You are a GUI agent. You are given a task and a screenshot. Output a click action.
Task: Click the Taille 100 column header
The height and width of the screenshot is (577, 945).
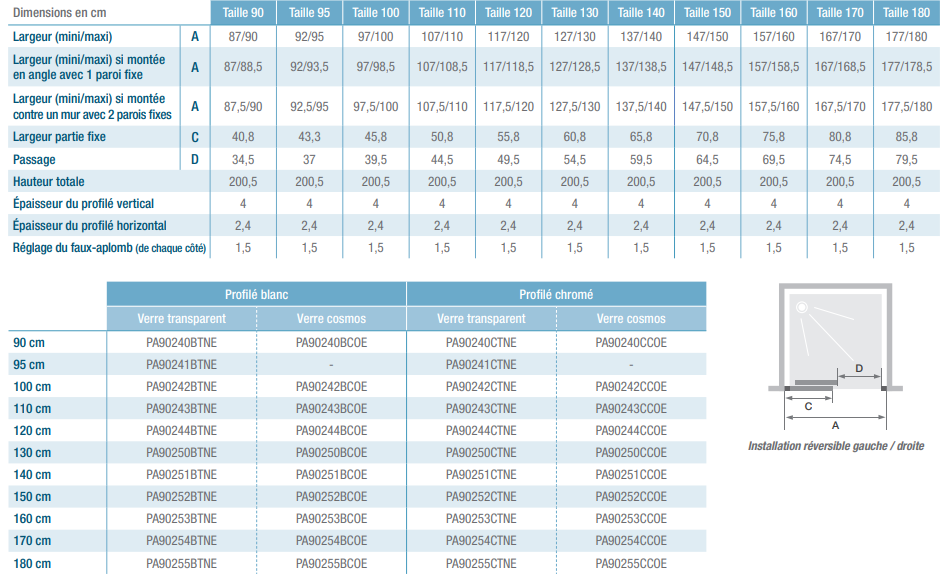click(x=375, y=13)
